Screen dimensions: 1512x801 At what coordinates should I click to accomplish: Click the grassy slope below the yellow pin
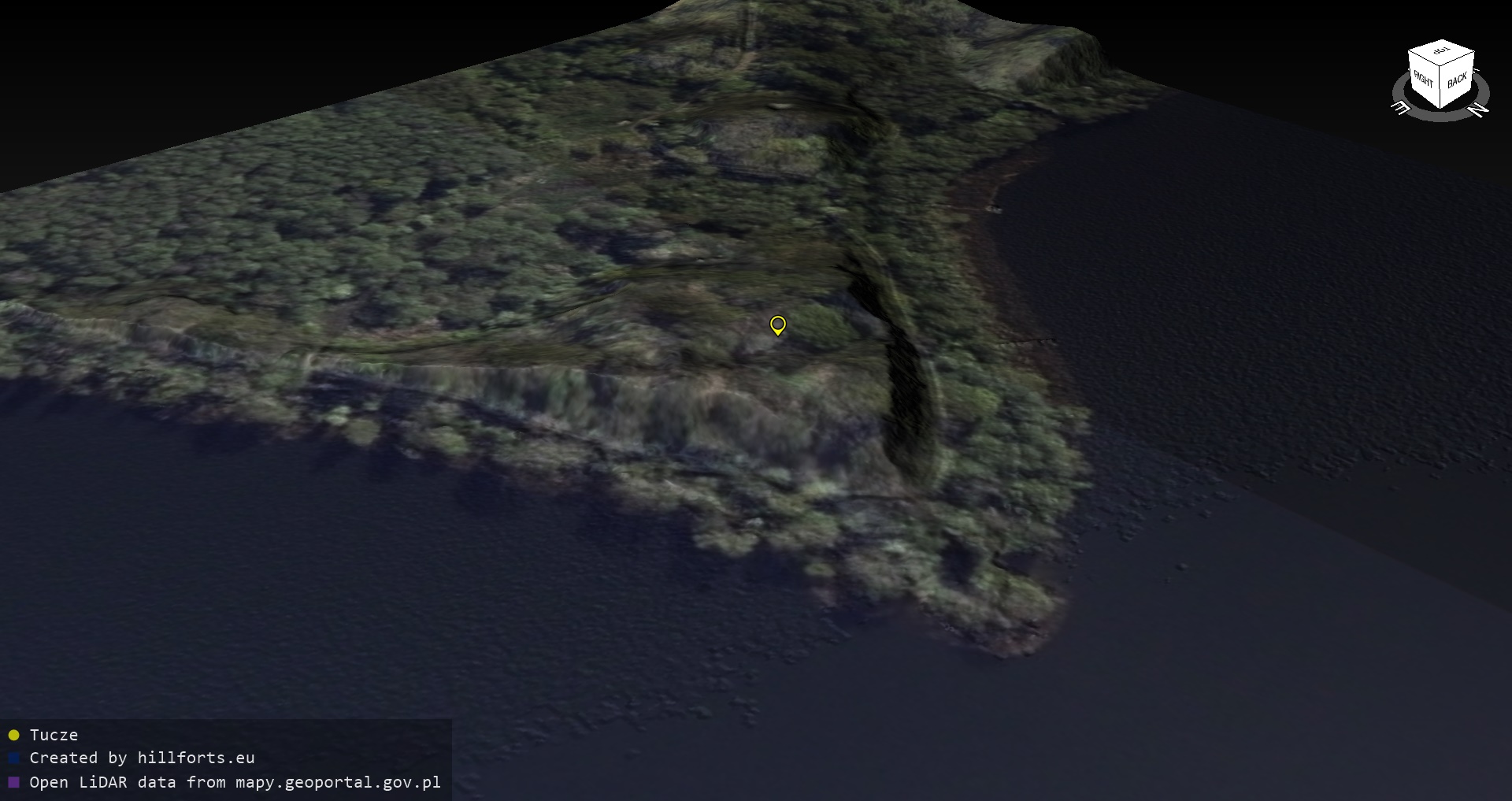709,410
